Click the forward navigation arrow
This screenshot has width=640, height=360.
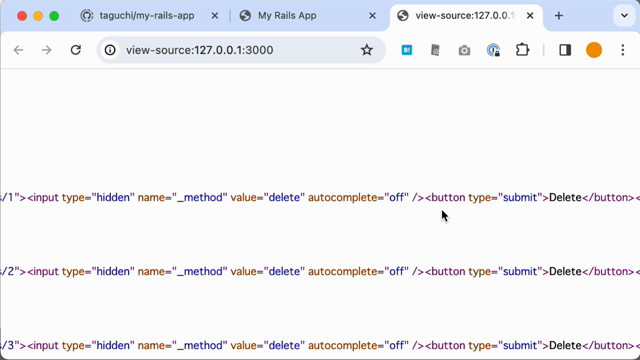[x=47, y=50]
